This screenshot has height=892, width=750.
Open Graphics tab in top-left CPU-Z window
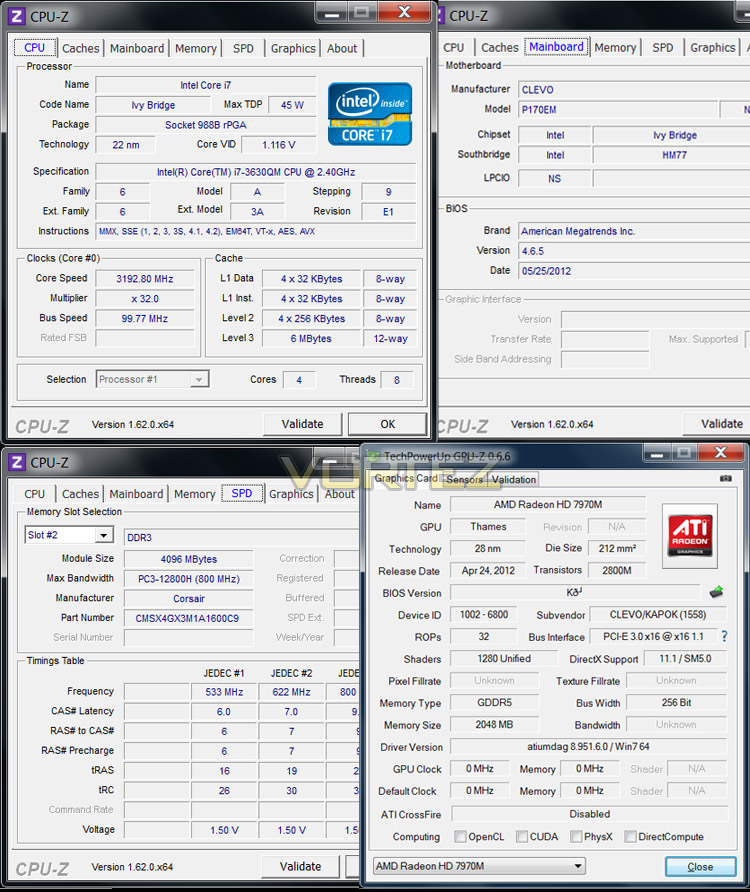[293, 48]
